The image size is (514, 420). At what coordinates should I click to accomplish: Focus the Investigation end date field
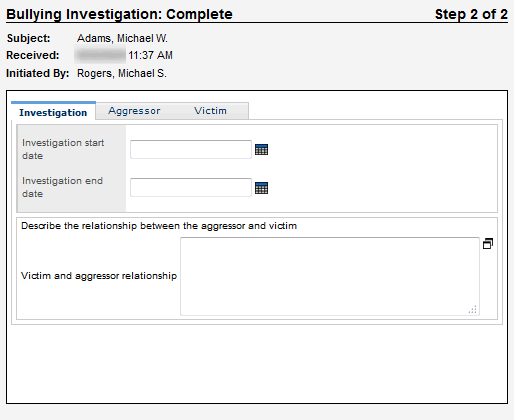pos(191,187)
